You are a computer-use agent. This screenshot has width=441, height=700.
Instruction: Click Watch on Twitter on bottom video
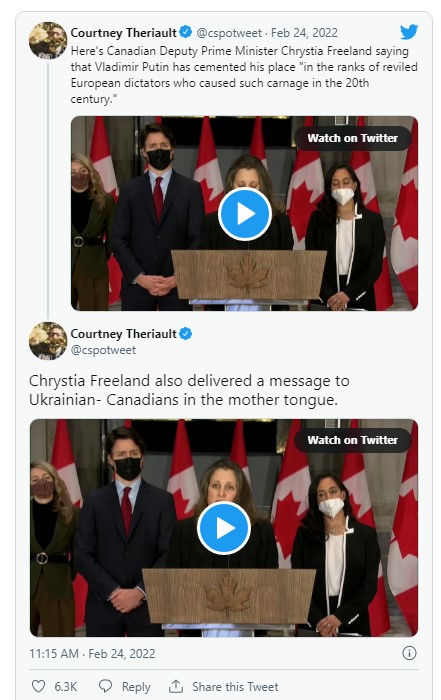(353, 440)
